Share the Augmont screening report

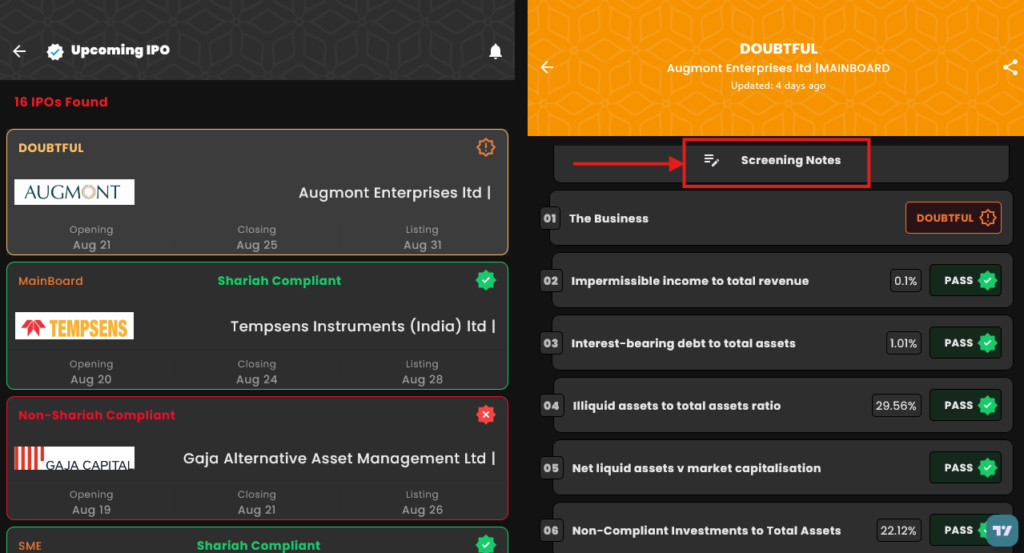[1010, 67]
